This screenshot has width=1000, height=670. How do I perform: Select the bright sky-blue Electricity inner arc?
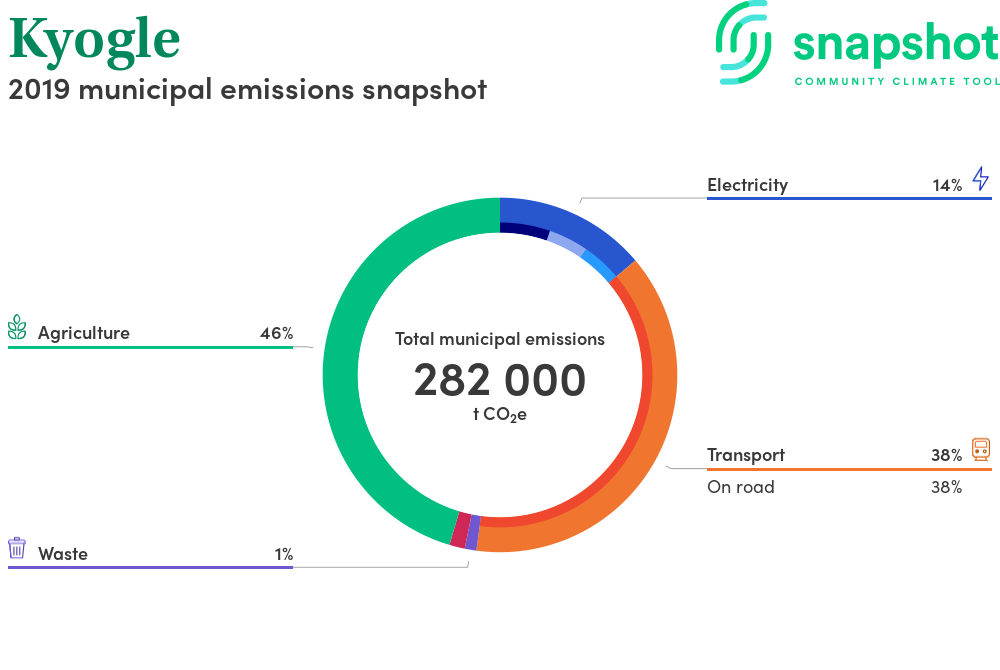click(x=598, y=265)
